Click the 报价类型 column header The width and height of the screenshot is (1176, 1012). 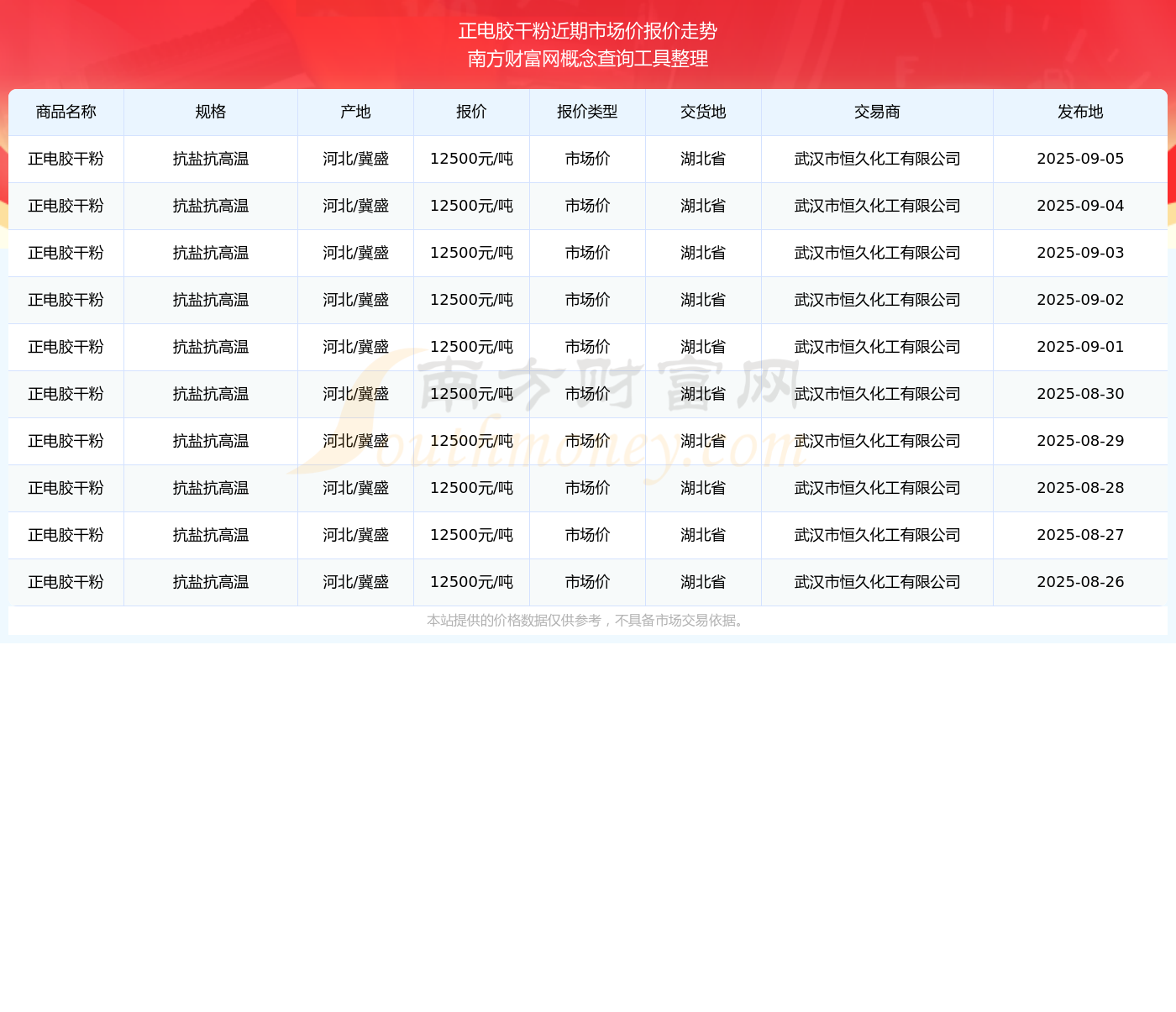587,112
